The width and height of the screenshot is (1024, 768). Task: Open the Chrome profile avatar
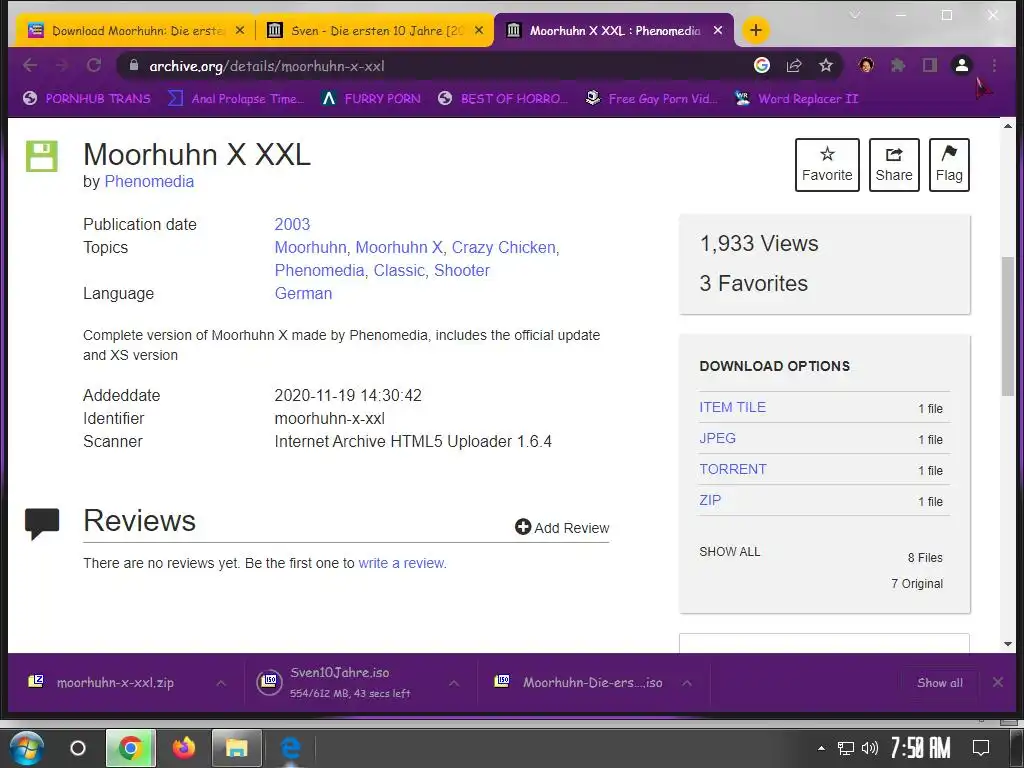click(962, 65)
